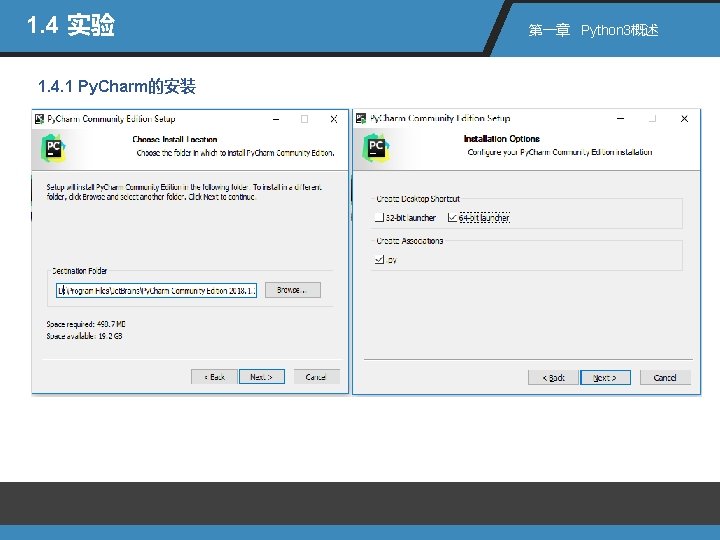The width and height of the screenshot is (720, 540).
Task: Maximize the left PyCharm Setup window
Action: click(304, 119)
